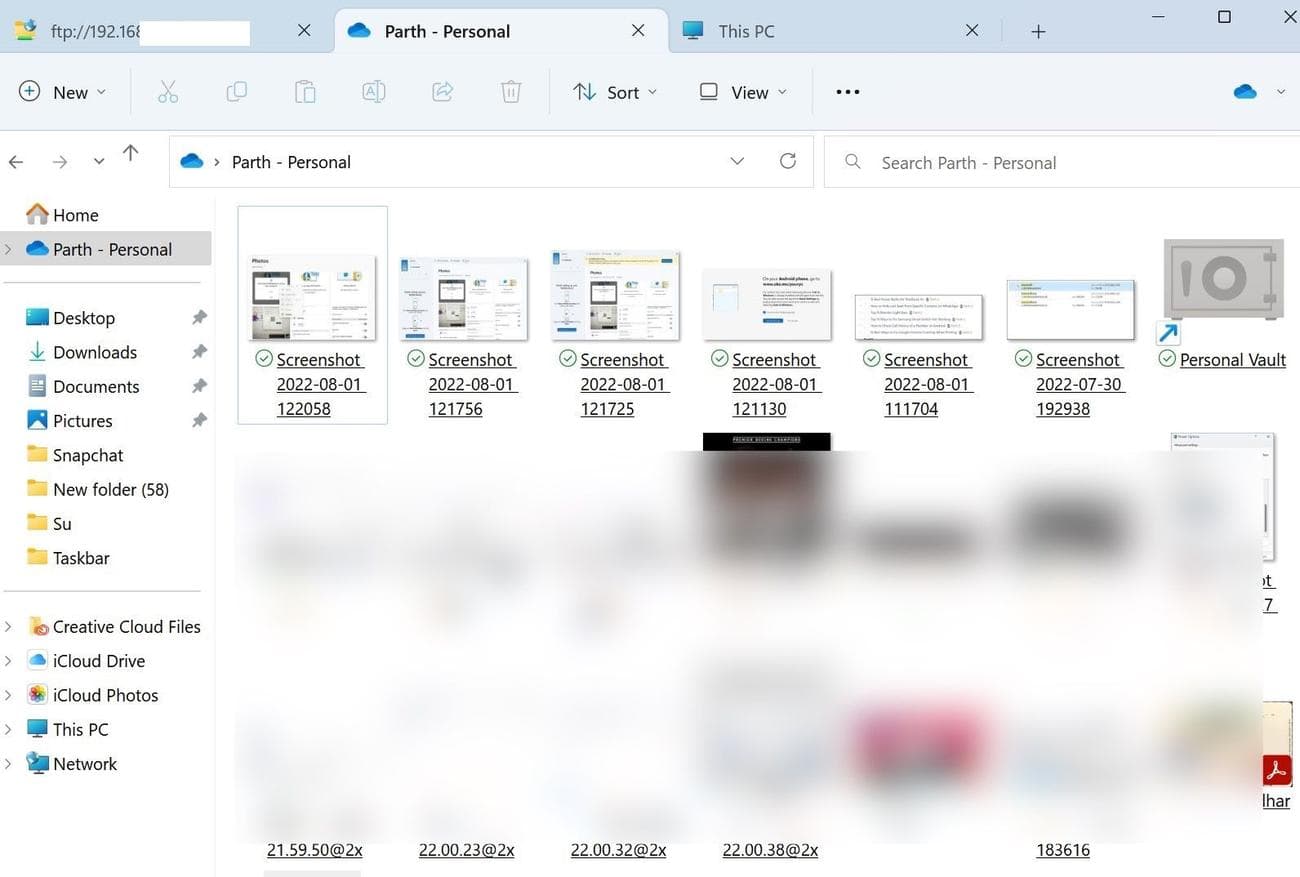Cut the selected file
Screen dimensions: 1300x877
pyautogui.click(x=167, y=91)
